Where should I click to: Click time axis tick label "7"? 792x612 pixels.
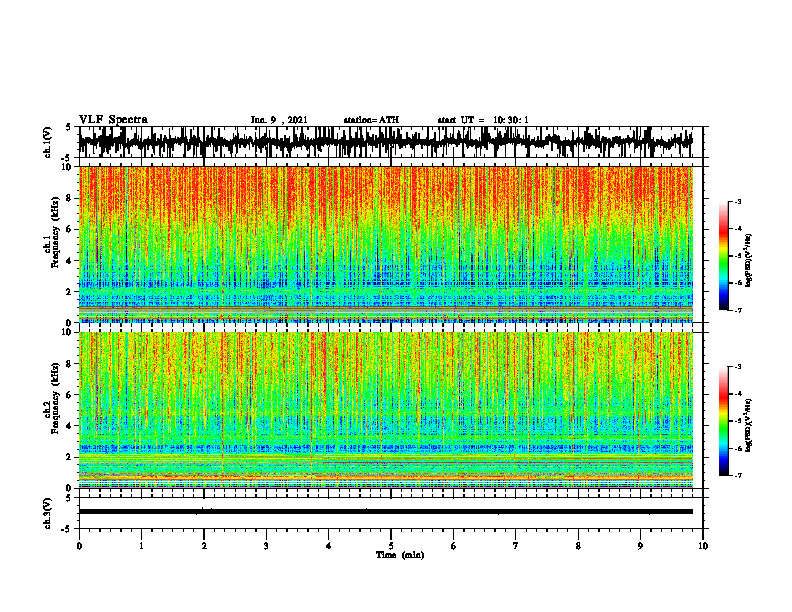(516, 546)
